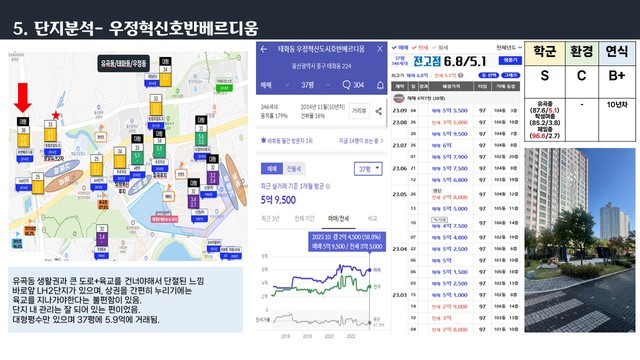Select the 매매 5억 4,800 trade row
This screenshot has height=360, width=640.
(x=456, y=237)
